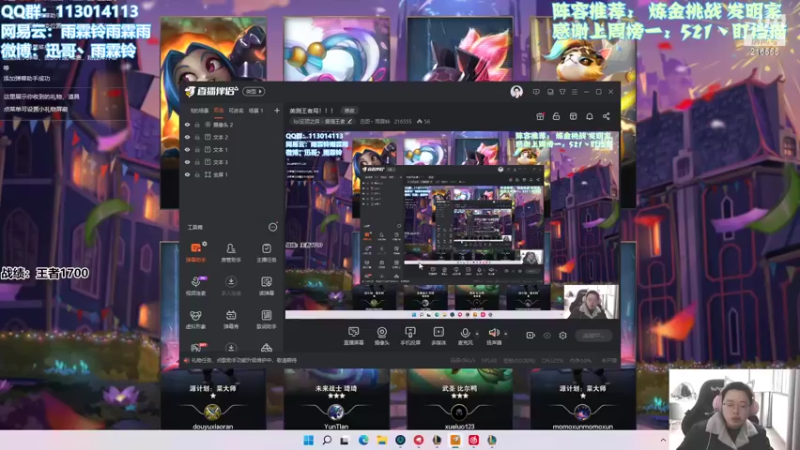Hide the 文本 1 source layer
Image resolution: width=800 pixels, height=450 pixels.
click(x=187, y=149)
